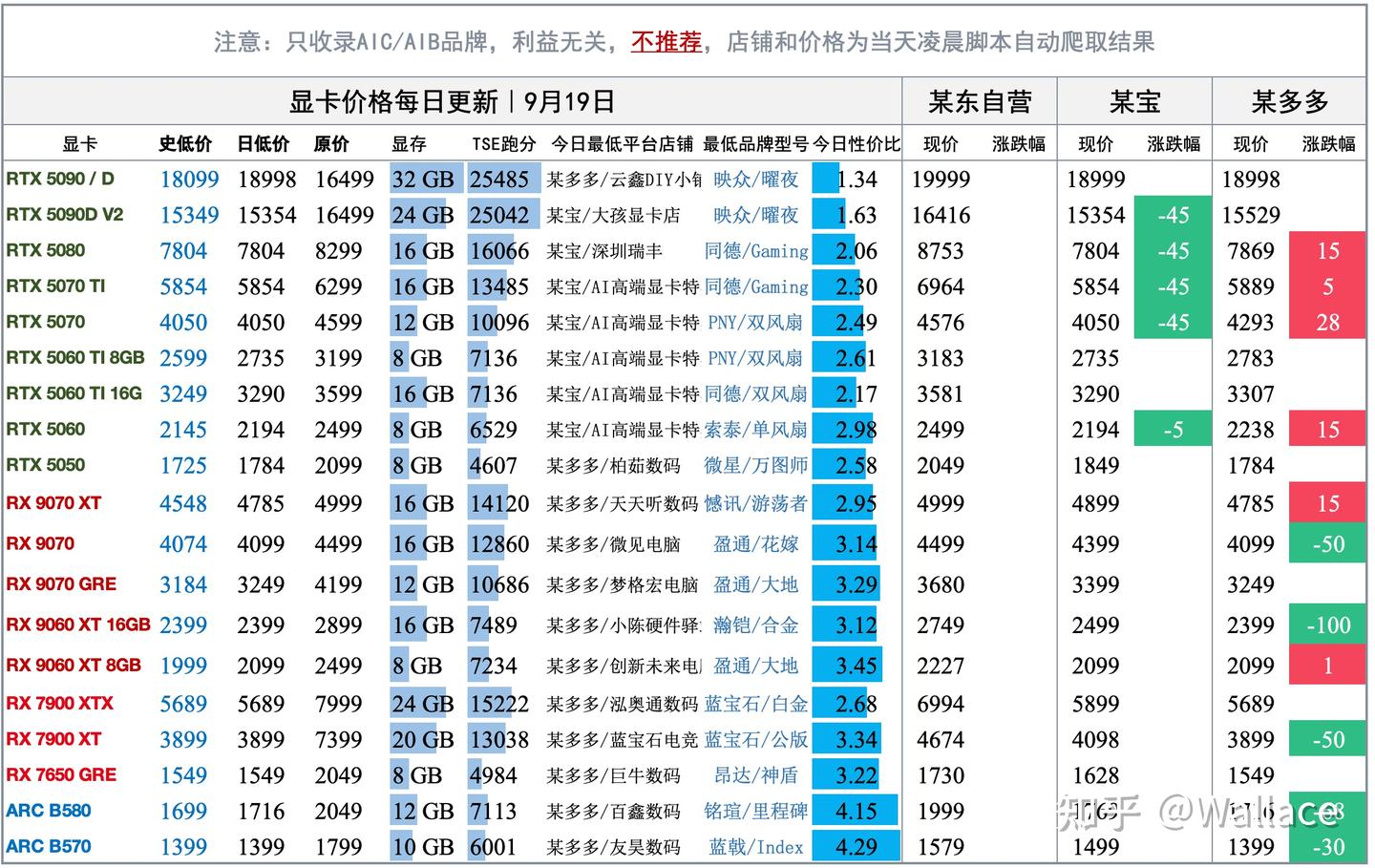Click the 某宝/深圳瑞丰 store cell
The image size is (1375, 868).
pos(604,251)
